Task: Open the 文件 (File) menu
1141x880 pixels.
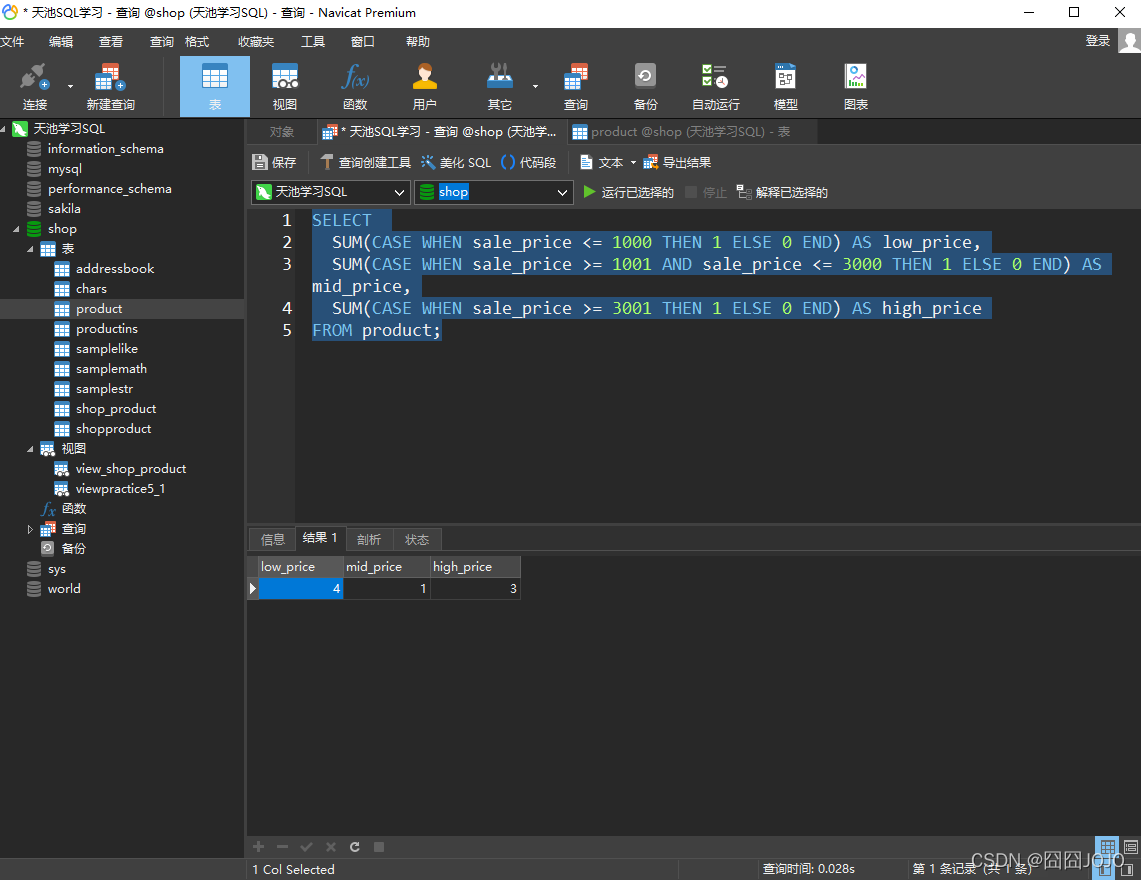Action: 12,41
